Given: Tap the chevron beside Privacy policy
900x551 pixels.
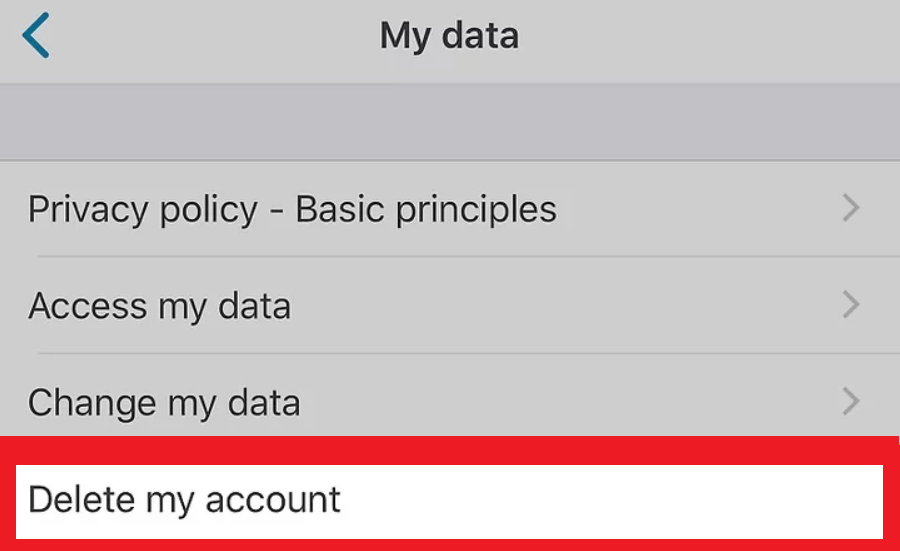Looking at the screenshot, I should click(851, 208).
